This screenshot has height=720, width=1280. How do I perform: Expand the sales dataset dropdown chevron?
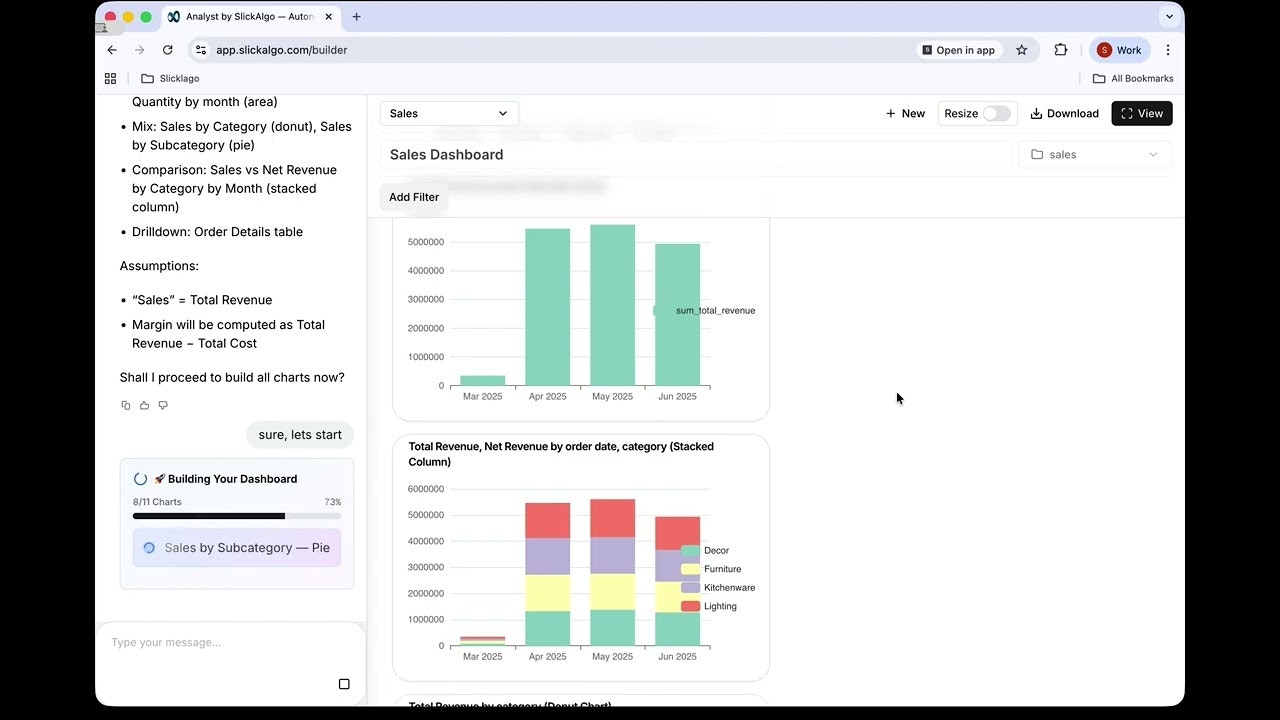(1153, 154)
